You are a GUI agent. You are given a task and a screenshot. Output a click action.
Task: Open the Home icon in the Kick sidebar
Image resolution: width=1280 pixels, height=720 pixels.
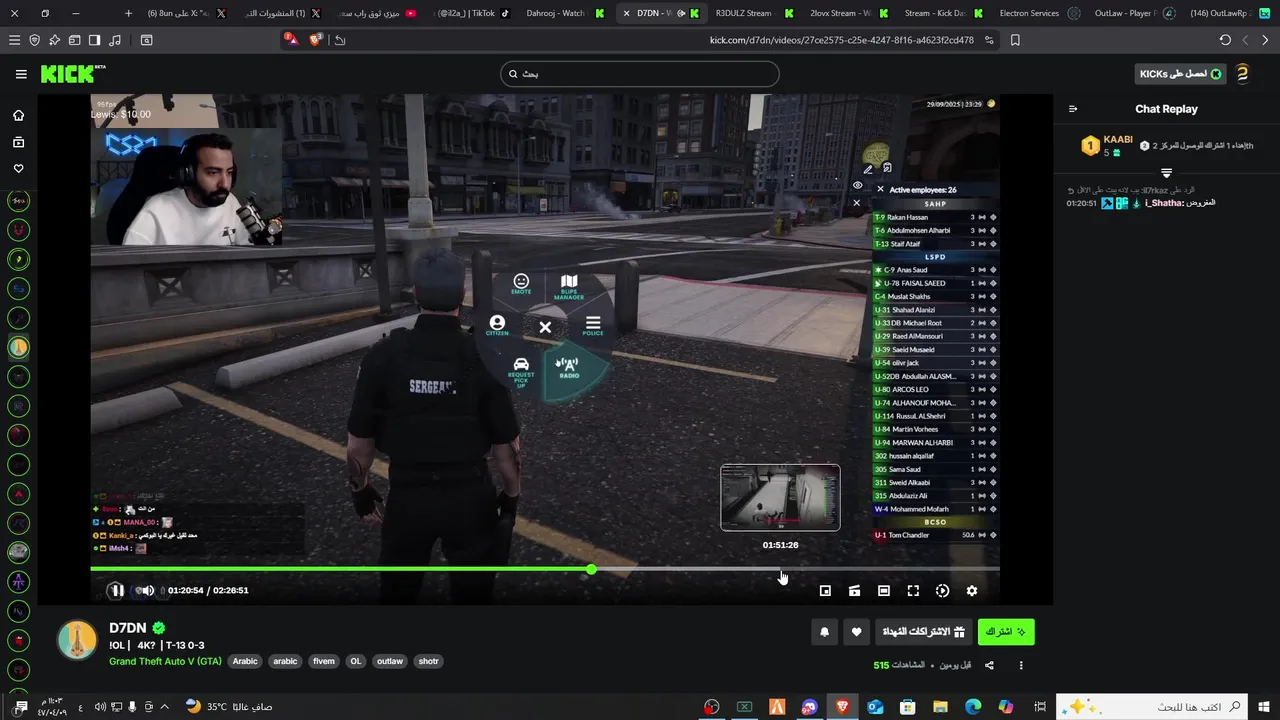18,115
